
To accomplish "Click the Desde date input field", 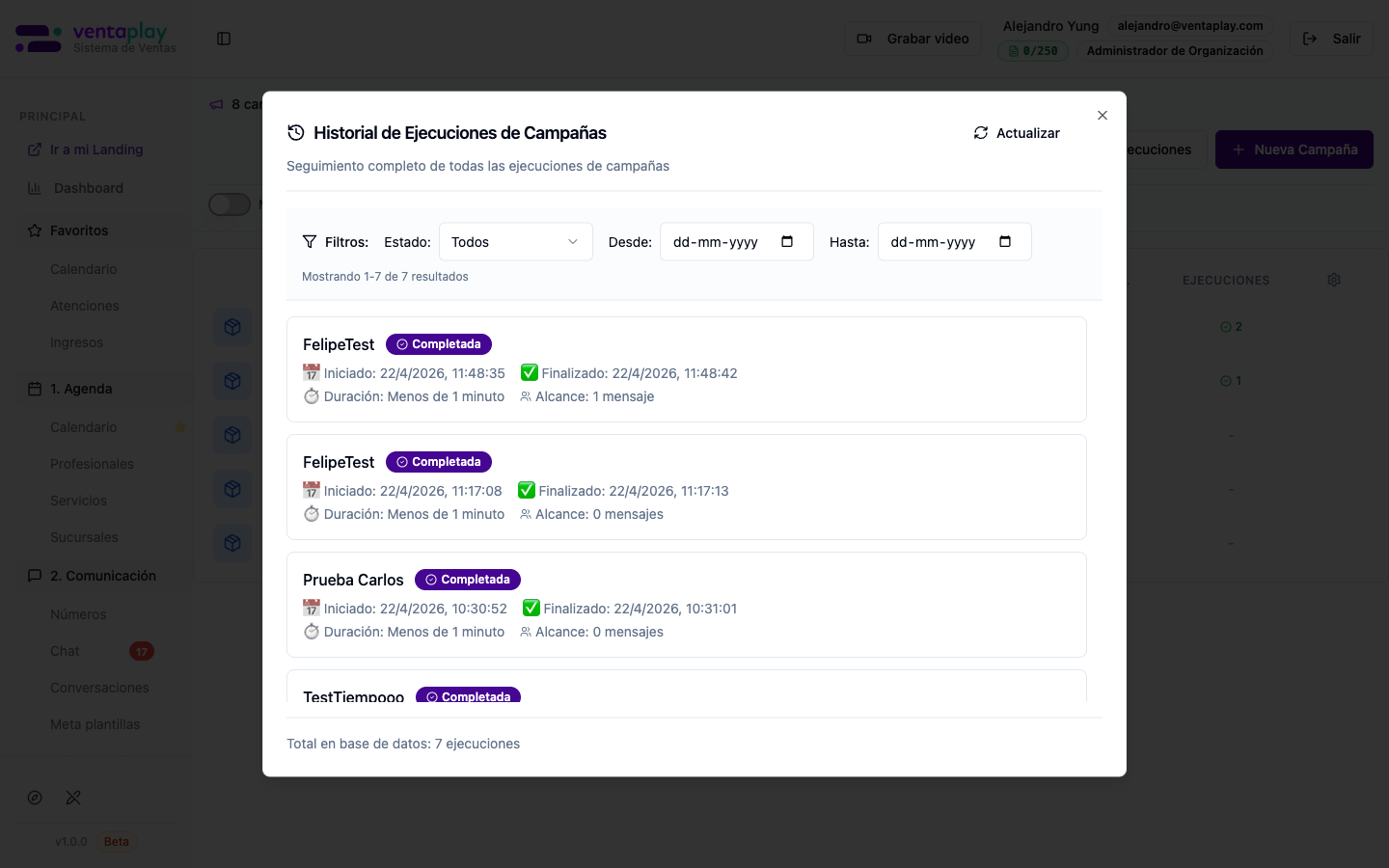I will coord(719,242).
